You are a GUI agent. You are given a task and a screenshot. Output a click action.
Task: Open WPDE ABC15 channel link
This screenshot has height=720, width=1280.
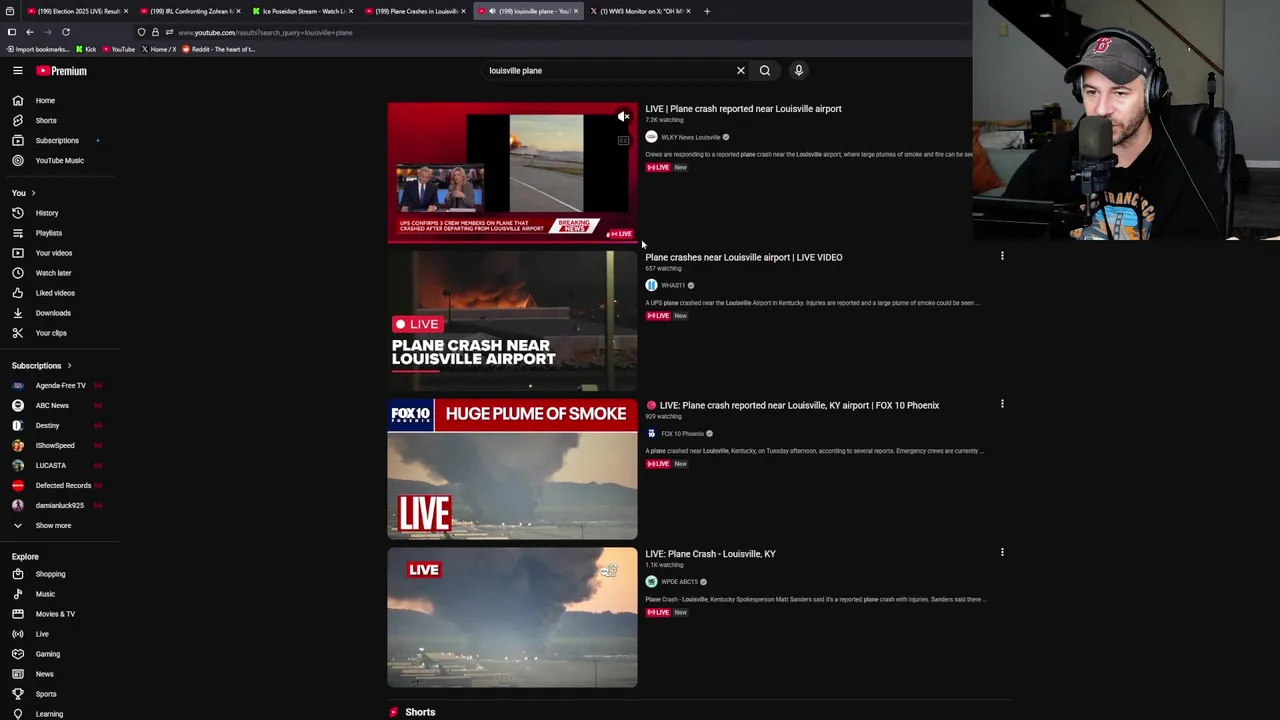coord(679,582)
